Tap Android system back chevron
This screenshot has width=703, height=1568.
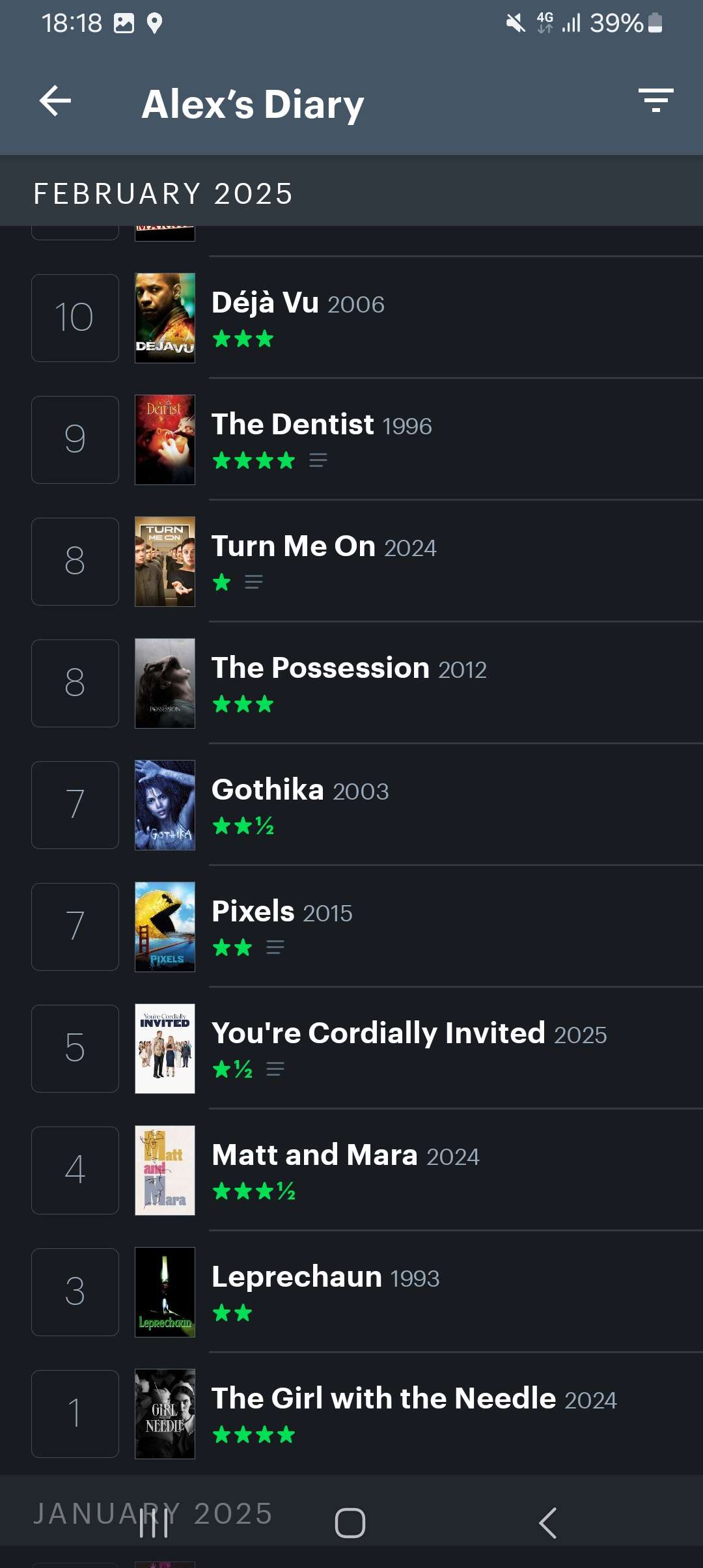pos(548,1523)
